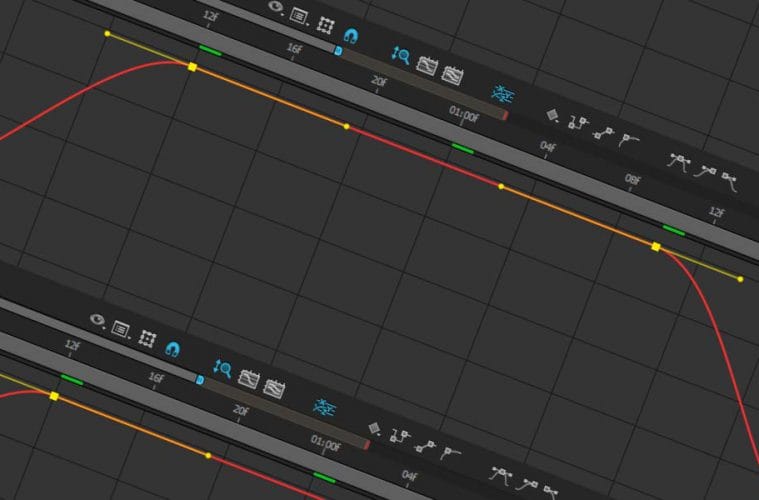Click the 01:00f mark on upper time ruler
This screenshot has width=759, height=500.
pos(463,114)
